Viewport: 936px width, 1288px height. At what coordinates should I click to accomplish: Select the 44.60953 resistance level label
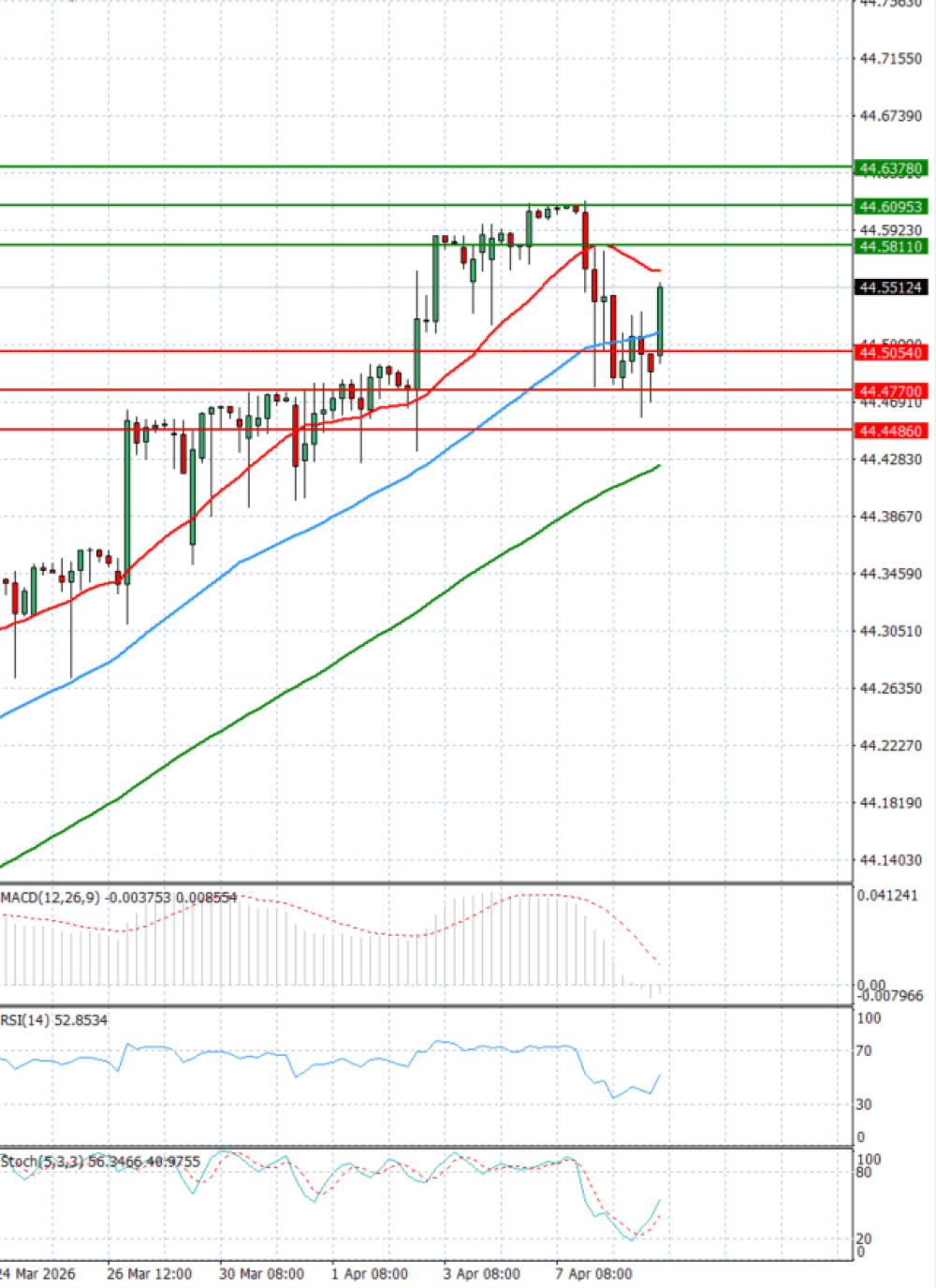[x=891, y=207]
